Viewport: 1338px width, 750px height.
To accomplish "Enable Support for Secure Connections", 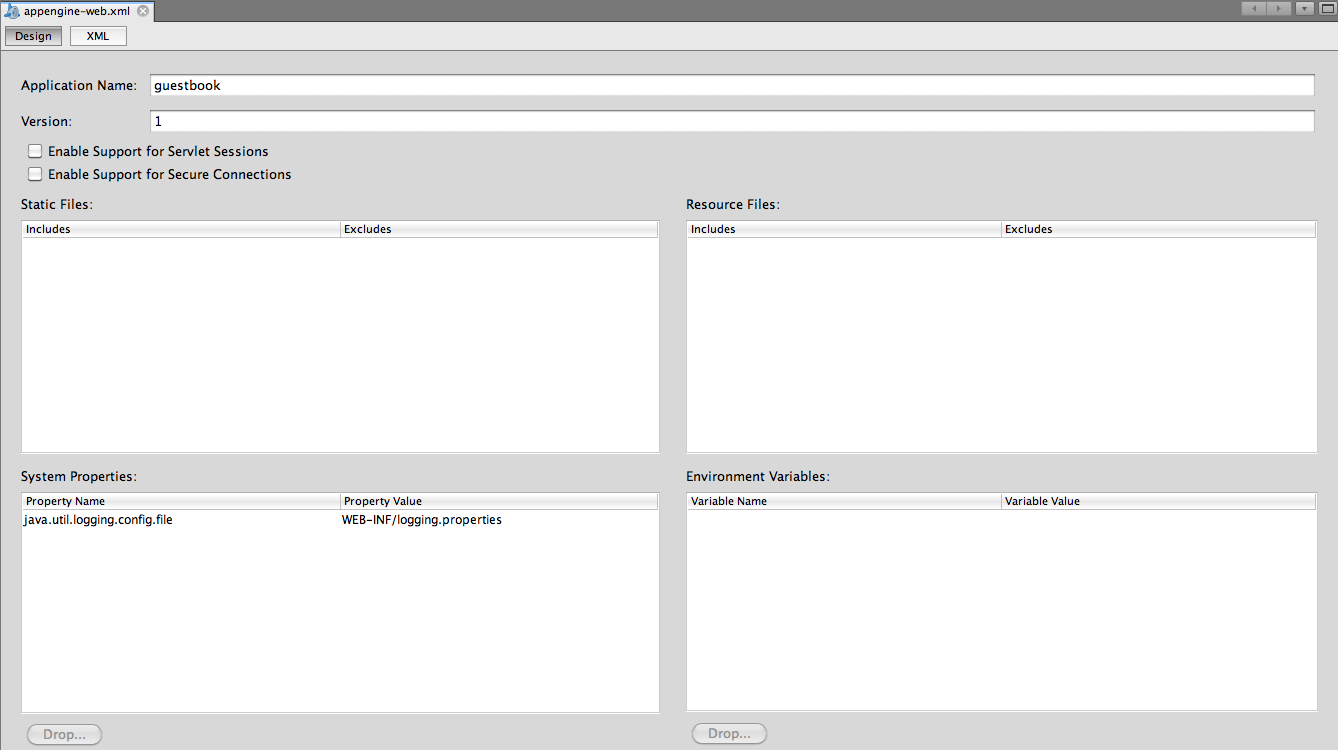I will tap(35, 174).
